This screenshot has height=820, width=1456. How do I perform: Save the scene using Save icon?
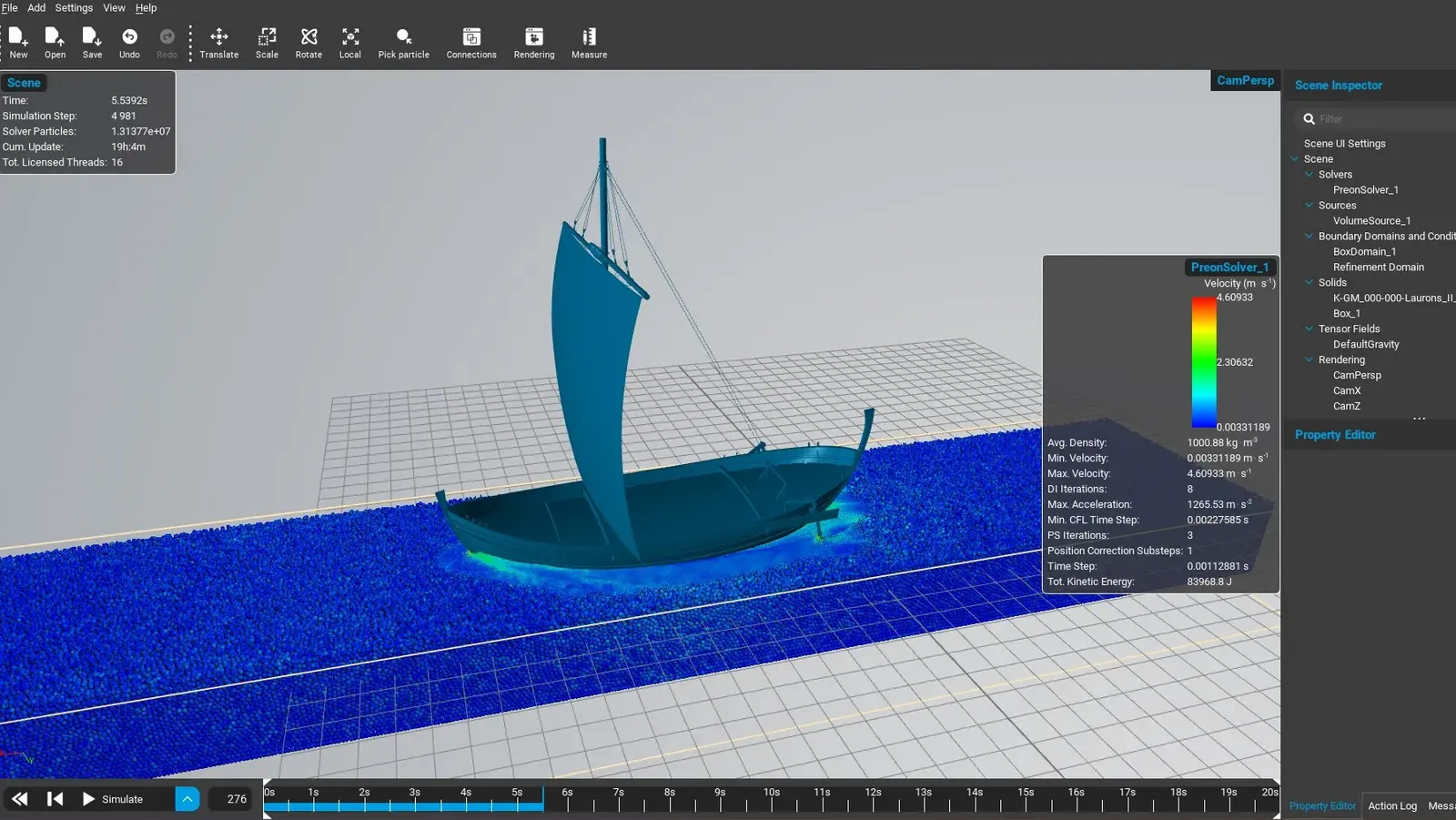[92, 37]
